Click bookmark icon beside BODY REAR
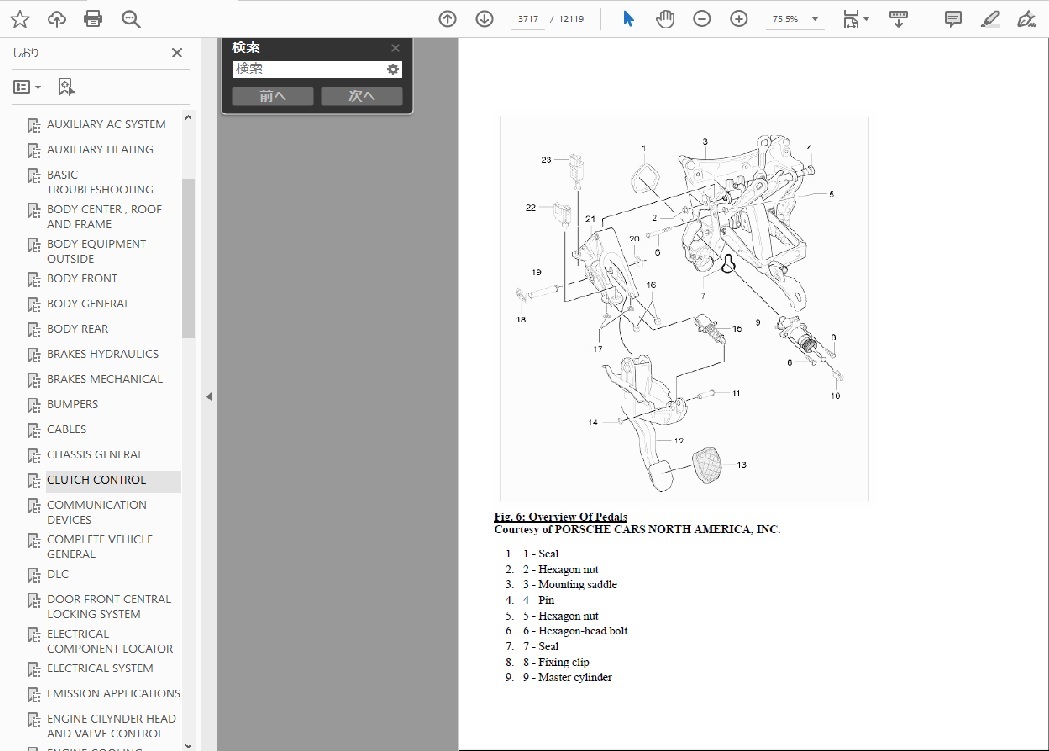The width and height of the screenshot is (1049, 751). click(34, 330)
